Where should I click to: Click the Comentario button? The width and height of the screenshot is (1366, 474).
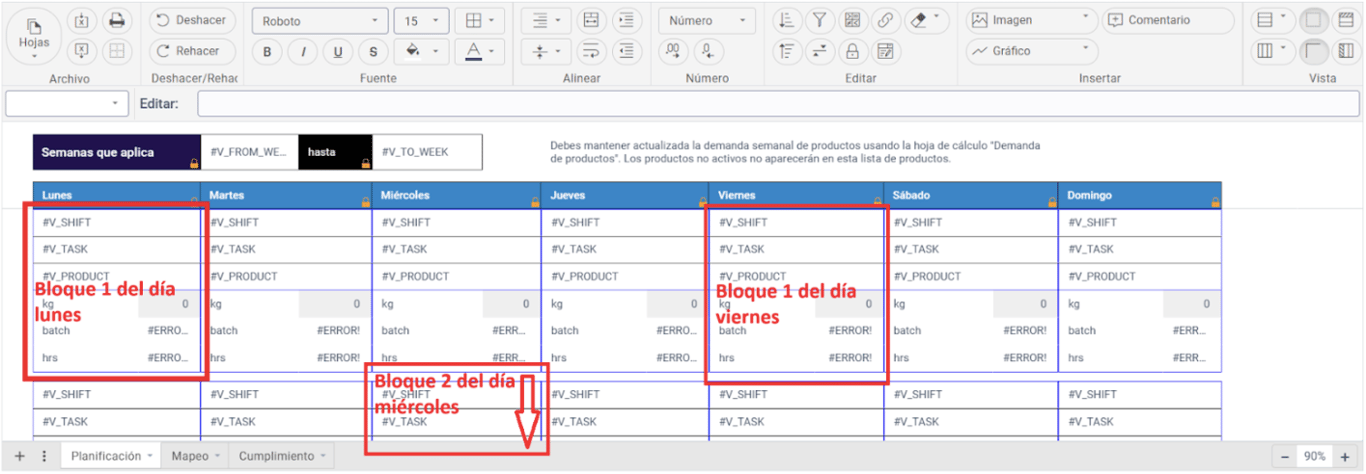coord(1167,20)
